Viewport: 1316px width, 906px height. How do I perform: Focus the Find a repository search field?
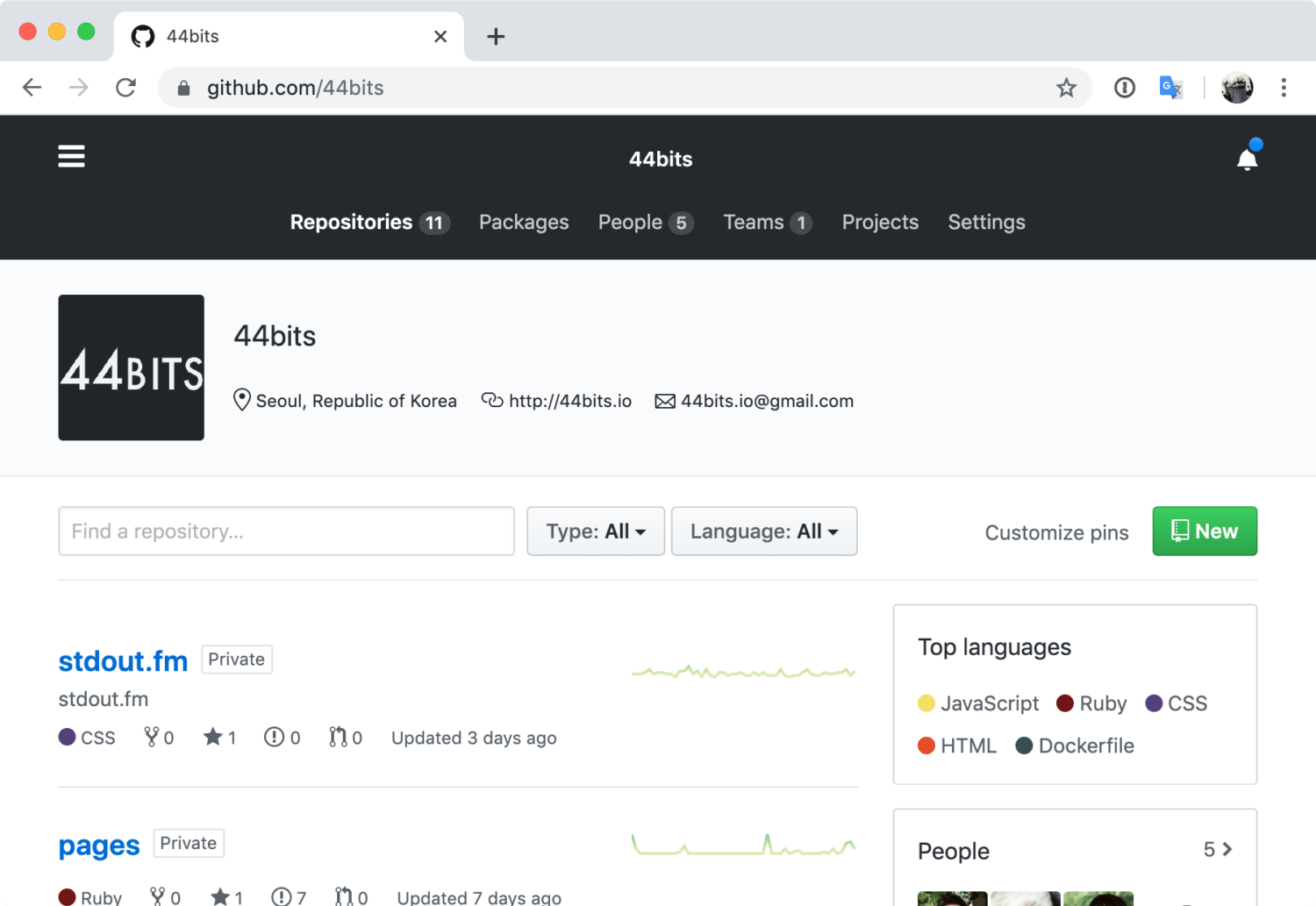tap(286, 531)
